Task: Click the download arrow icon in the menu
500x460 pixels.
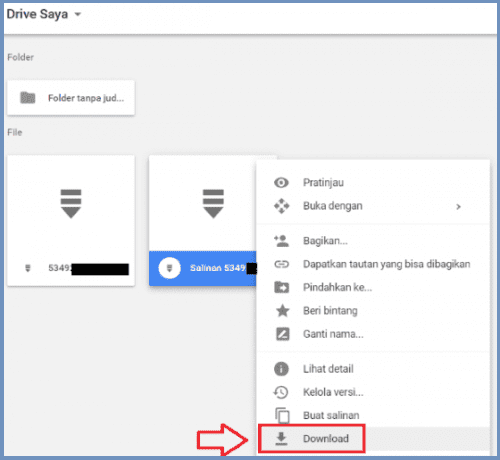Action: [281, 439]
